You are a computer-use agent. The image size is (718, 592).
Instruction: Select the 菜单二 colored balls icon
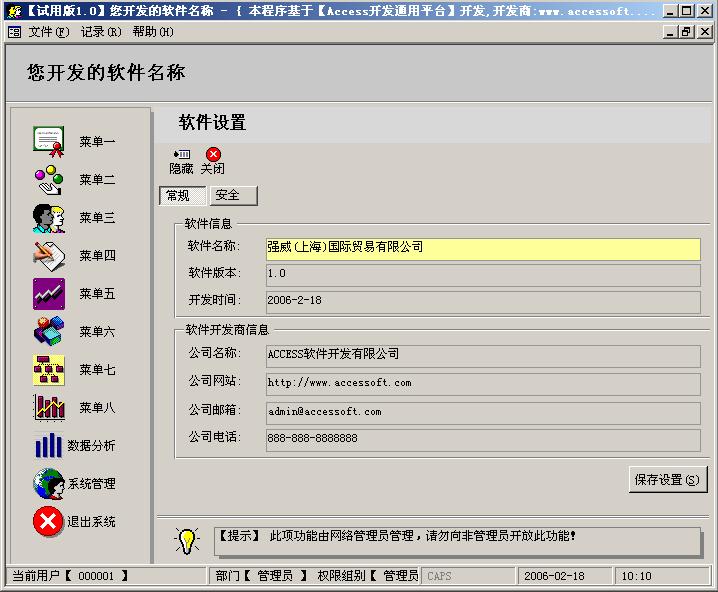pos(49,179)
